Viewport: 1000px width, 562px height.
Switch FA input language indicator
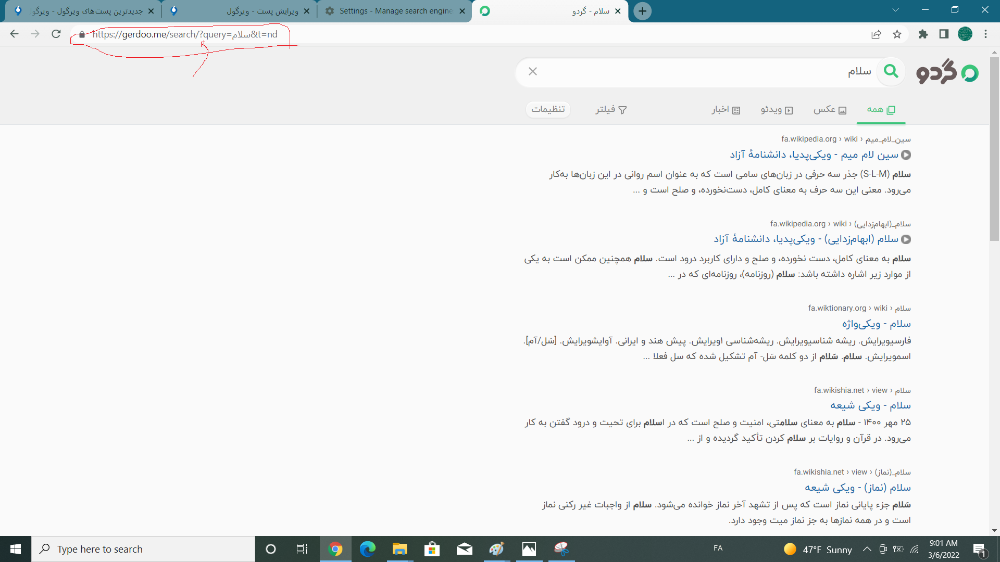[x=717, y=549]
